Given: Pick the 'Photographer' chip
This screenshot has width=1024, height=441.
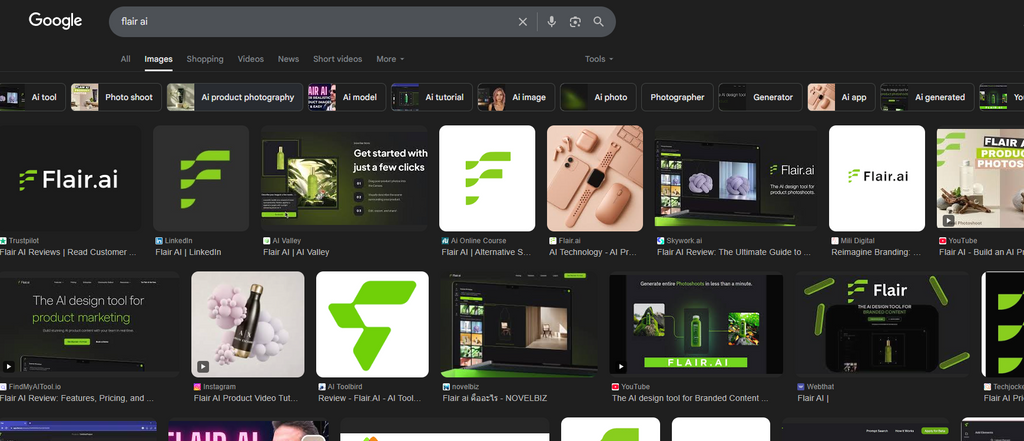Looking at the screenshot, I should [677, 97].
